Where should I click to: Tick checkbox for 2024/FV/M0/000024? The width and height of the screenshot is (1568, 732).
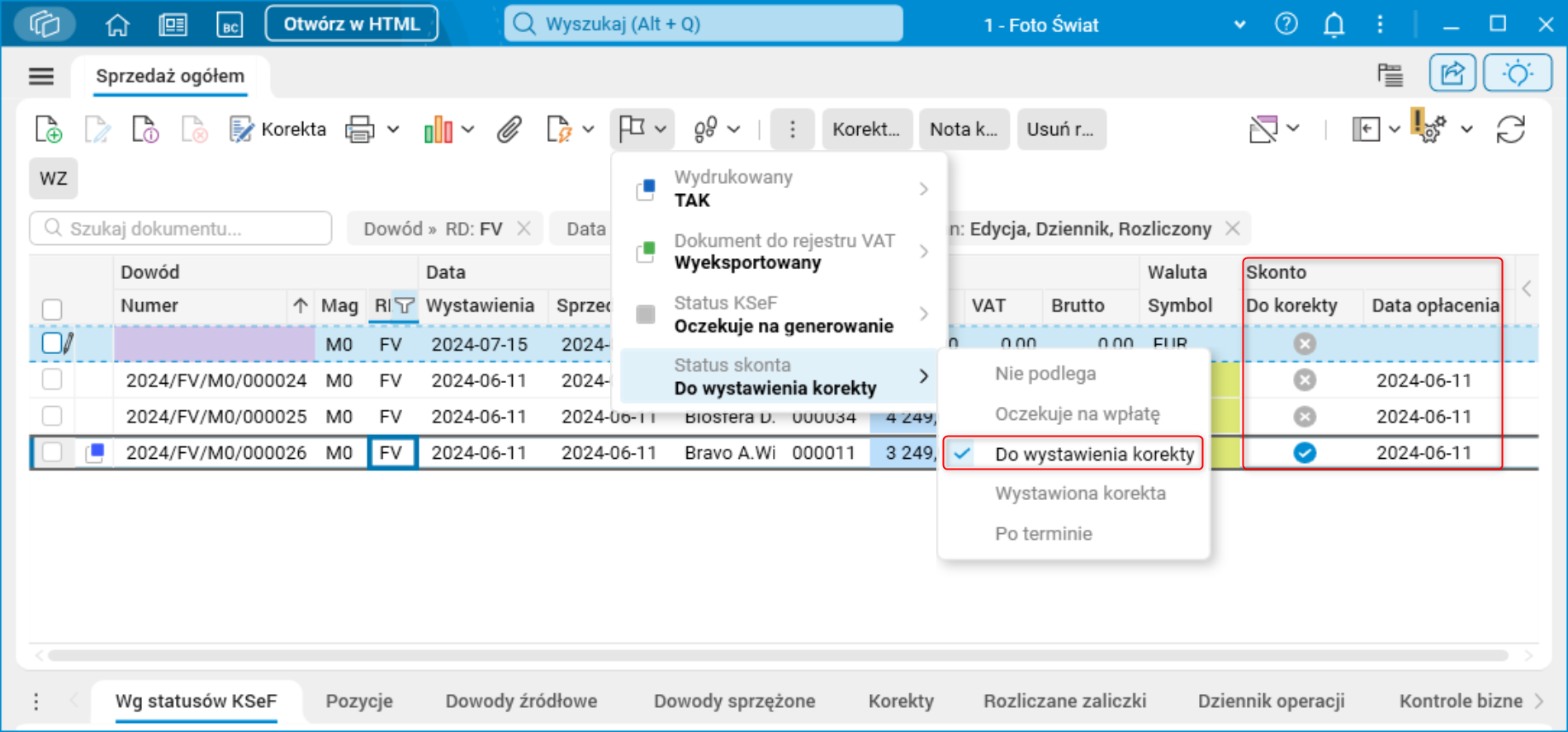tap(52, 380)
